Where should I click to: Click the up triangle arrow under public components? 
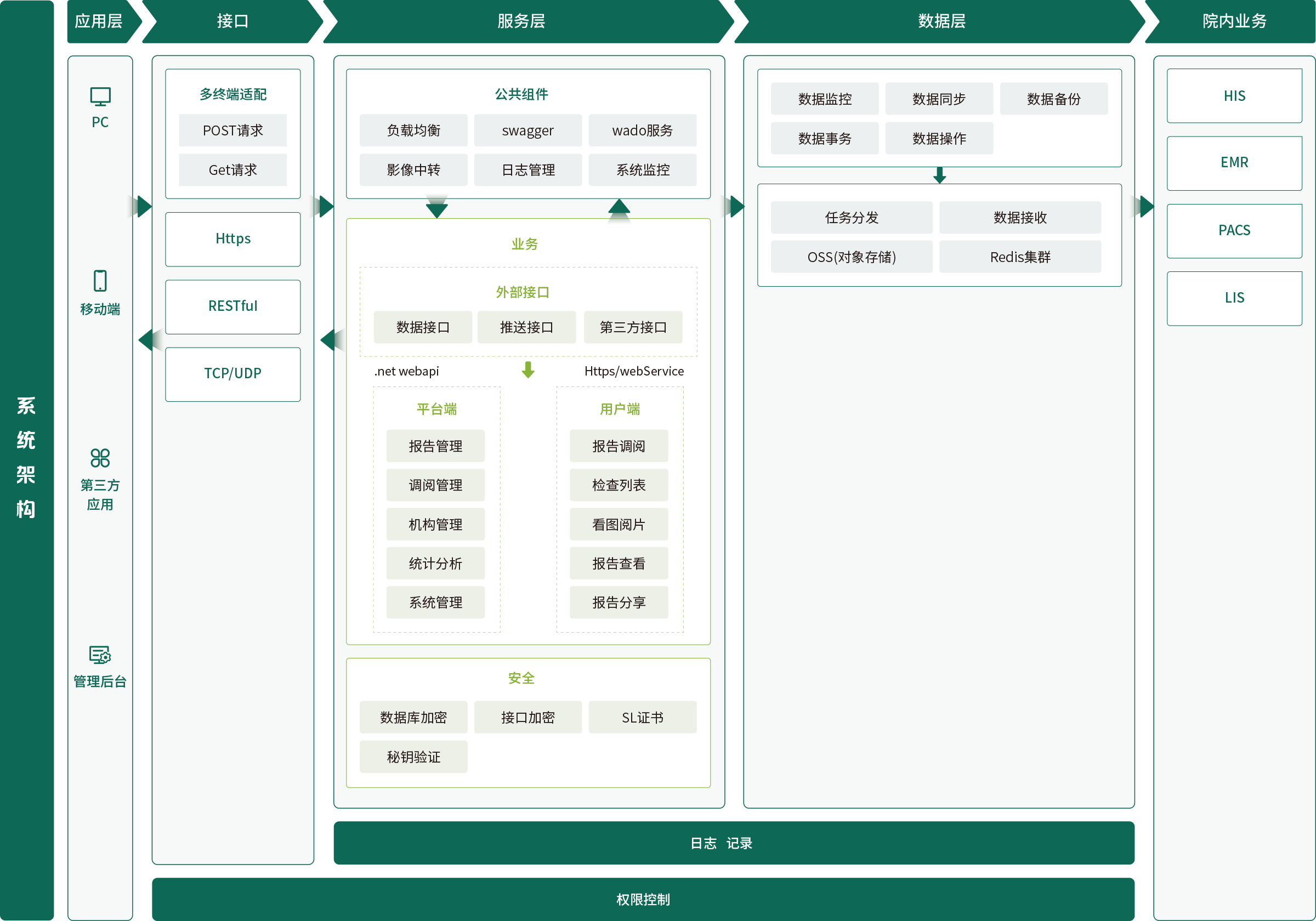click(619, 207)
